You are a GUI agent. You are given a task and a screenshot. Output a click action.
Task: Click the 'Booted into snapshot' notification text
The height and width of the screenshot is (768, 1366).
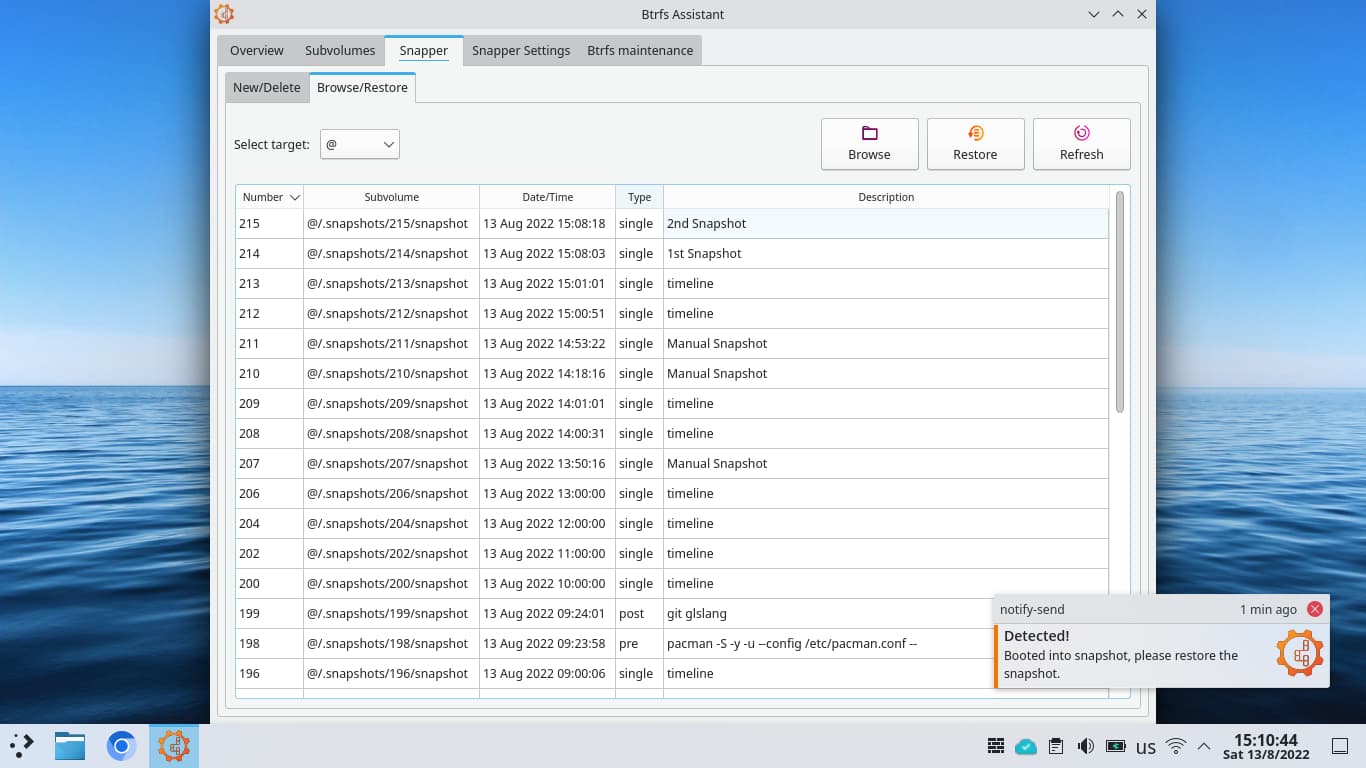click(1121, 664)
